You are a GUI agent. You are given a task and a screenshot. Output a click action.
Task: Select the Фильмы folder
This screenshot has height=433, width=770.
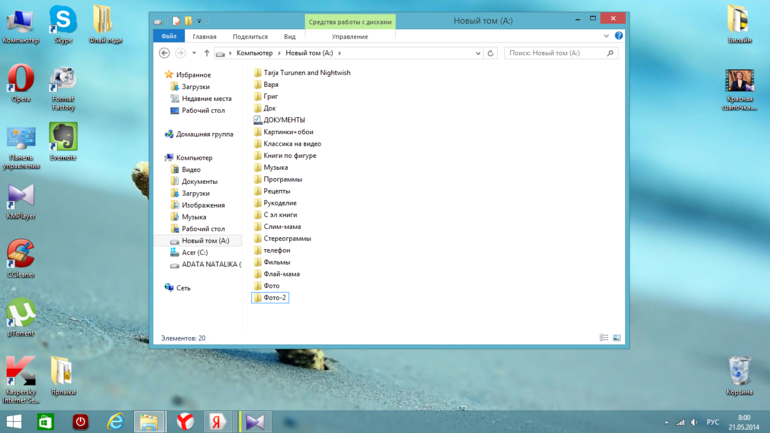click(x=277, y=262)
